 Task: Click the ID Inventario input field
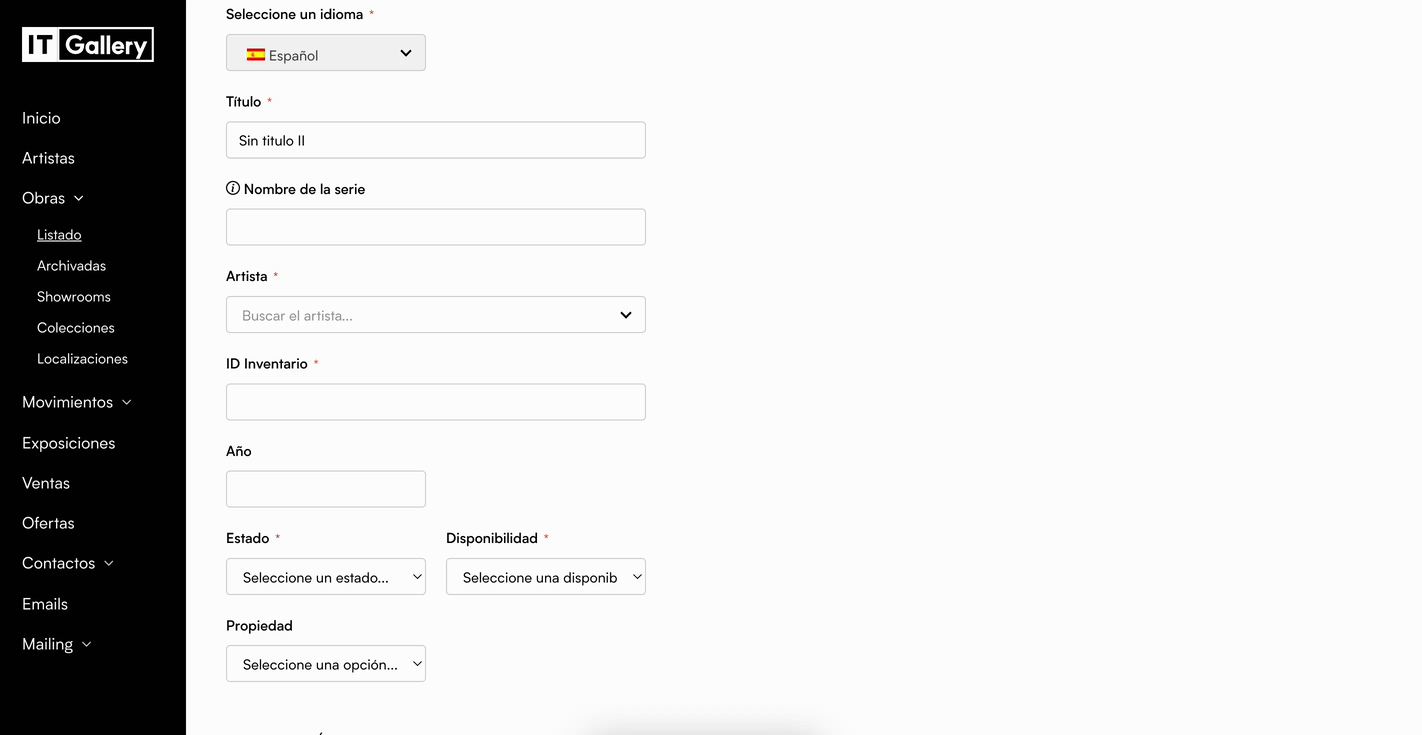click(436, 402)
